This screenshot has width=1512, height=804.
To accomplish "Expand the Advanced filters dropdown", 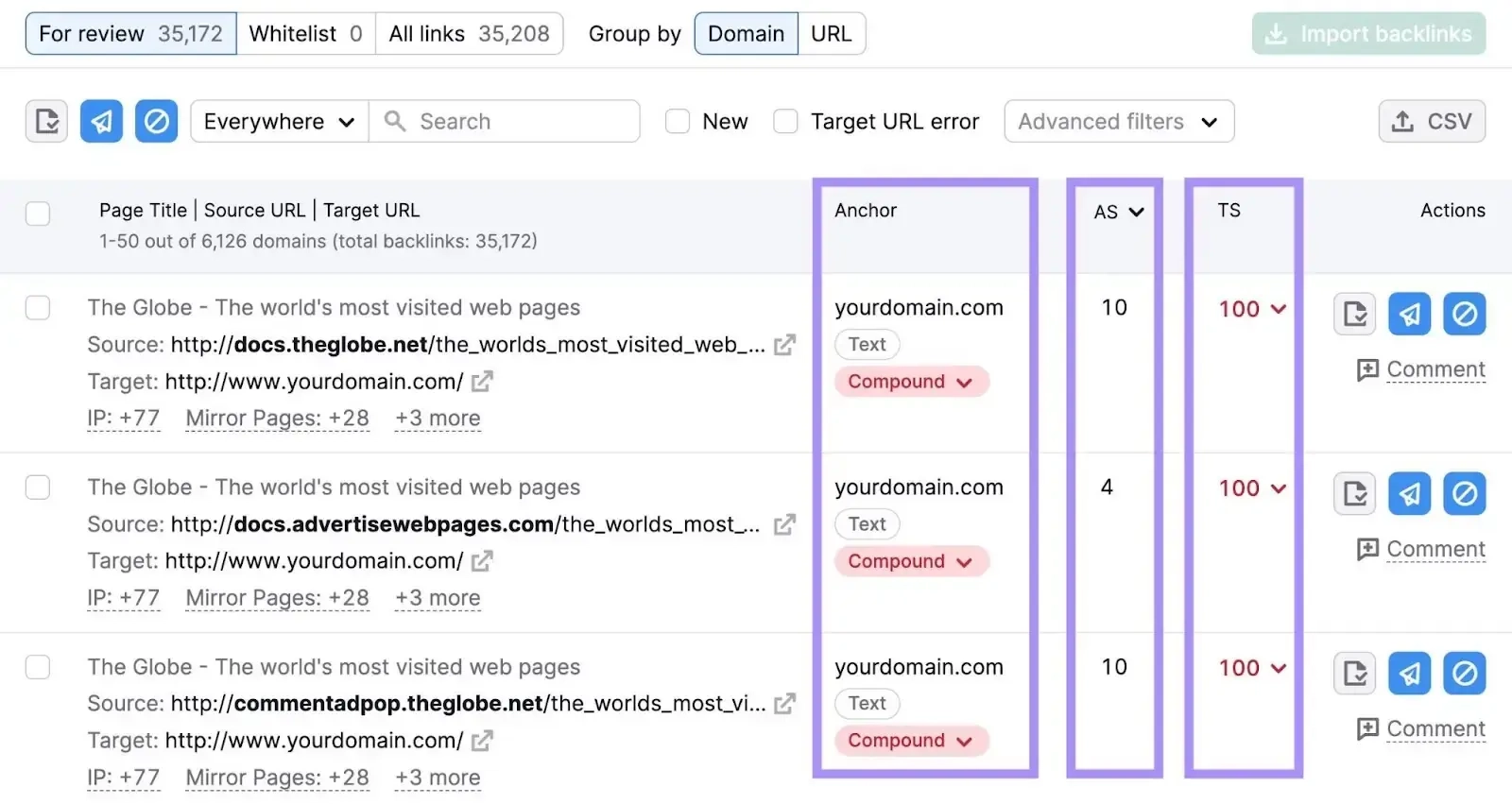I will 1118,122.
